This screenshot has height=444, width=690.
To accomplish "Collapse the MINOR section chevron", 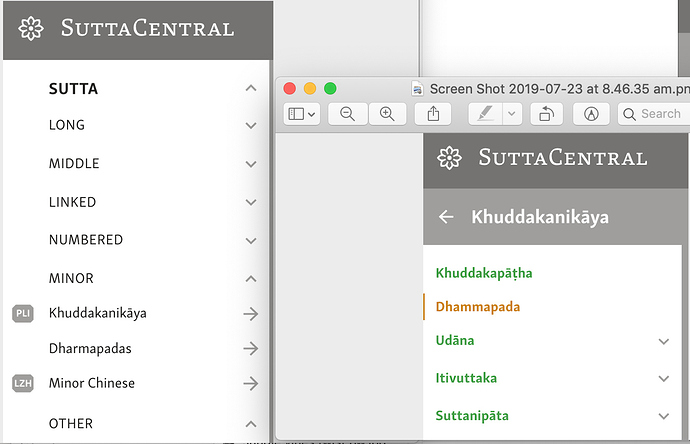I will point(251,279).
